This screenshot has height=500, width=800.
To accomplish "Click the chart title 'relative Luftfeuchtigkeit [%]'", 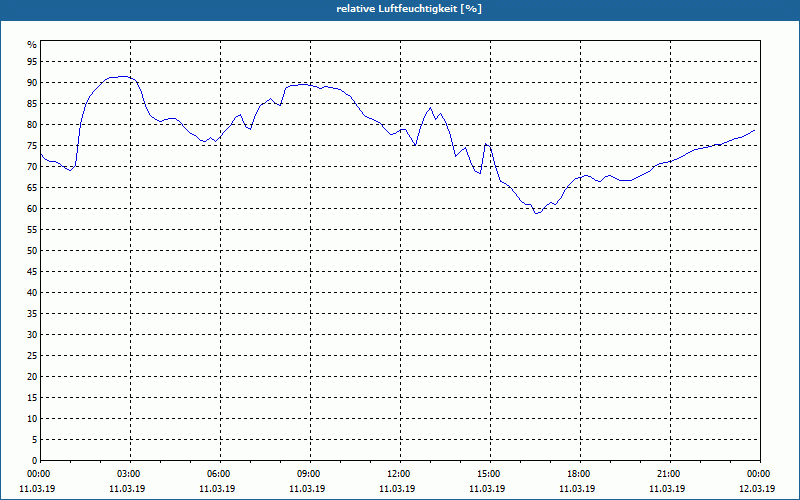I will coord(409,9).
